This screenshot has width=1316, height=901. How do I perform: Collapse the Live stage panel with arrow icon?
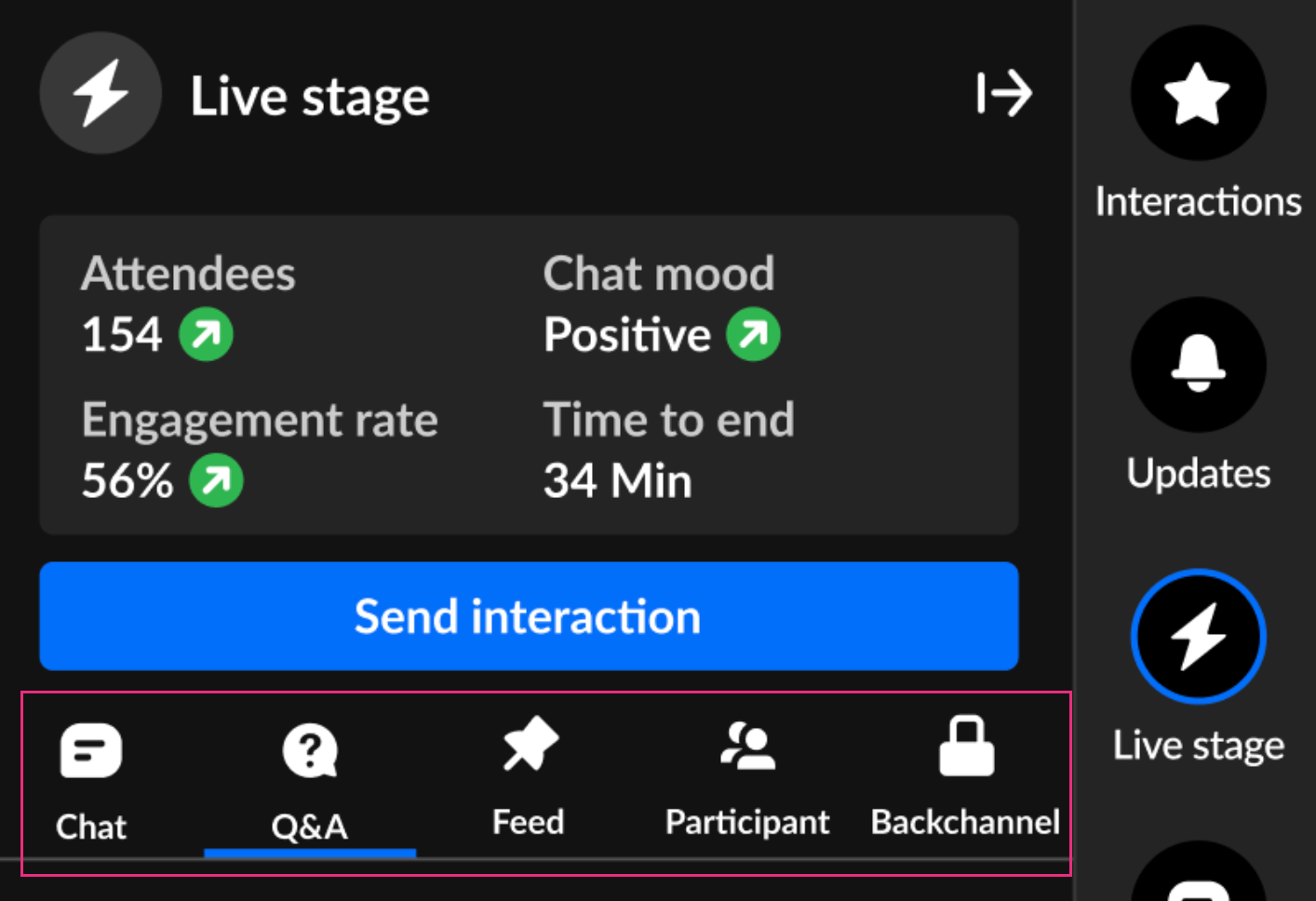(1003, 94)
